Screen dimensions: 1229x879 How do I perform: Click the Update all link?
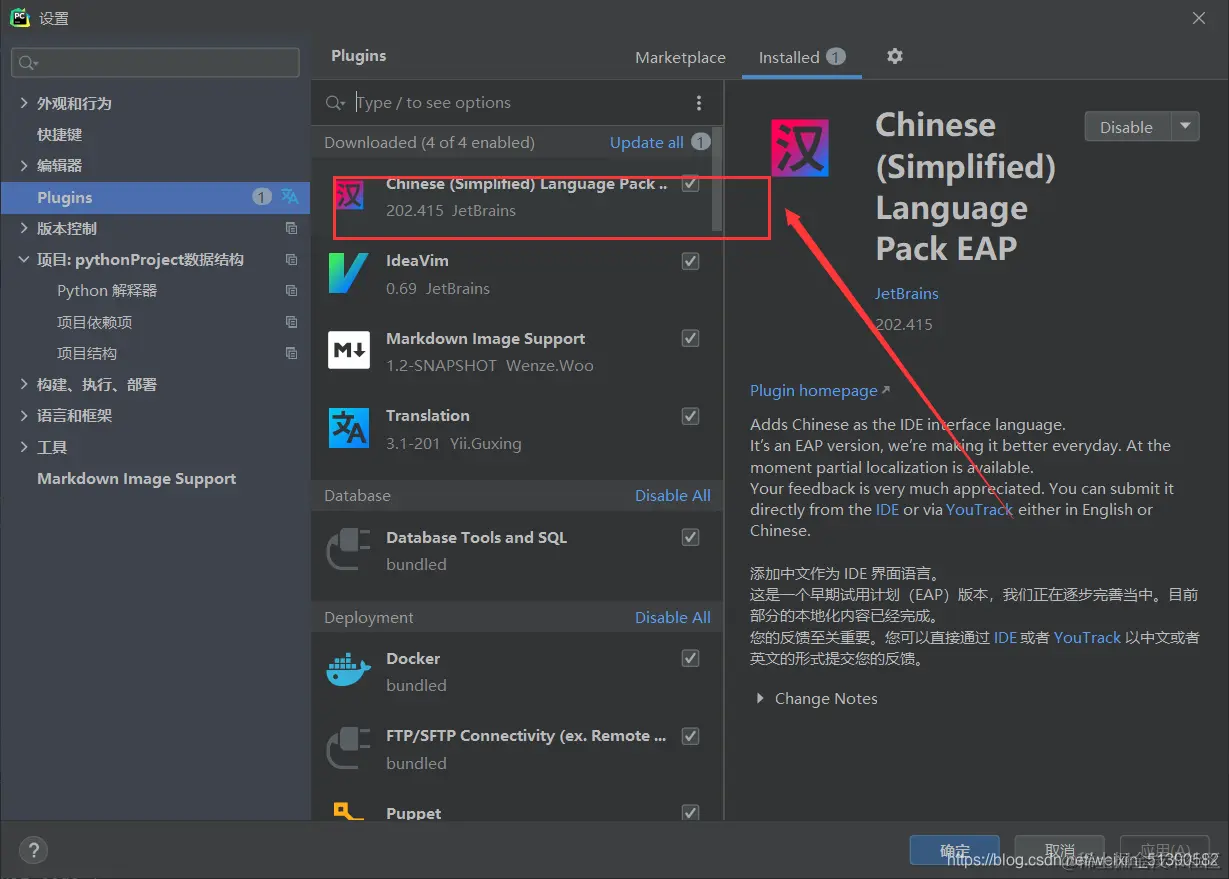tap(647, 142)
